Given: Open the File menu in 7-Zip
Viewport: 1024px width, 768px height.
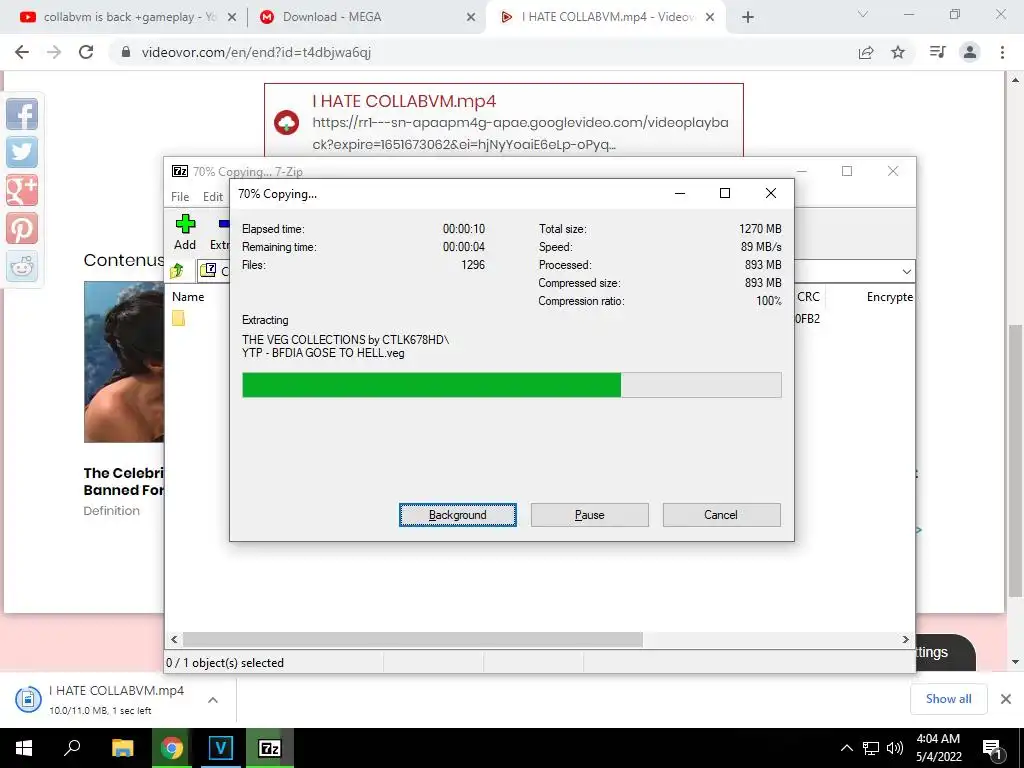Looking at the screenshot, I should pyautogui.click(x=180, y=197).
